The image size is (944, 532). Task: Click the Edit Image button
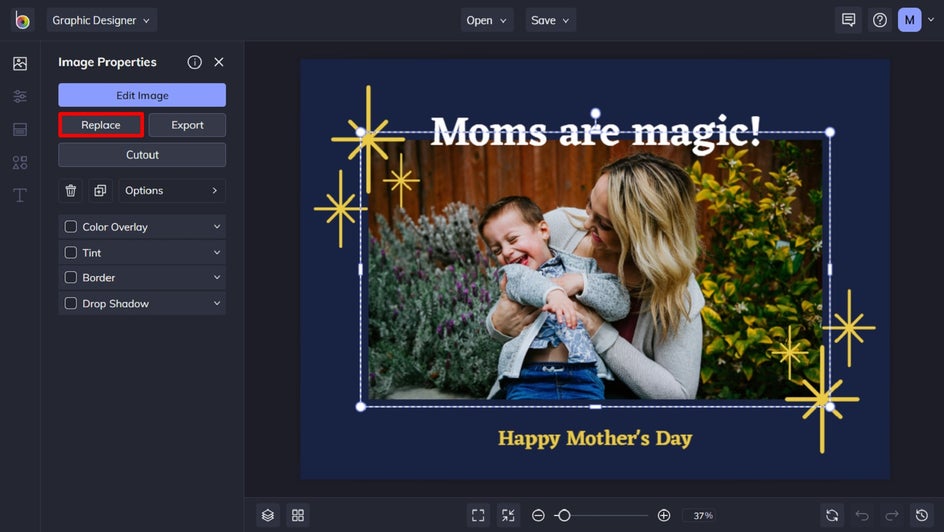142,95
